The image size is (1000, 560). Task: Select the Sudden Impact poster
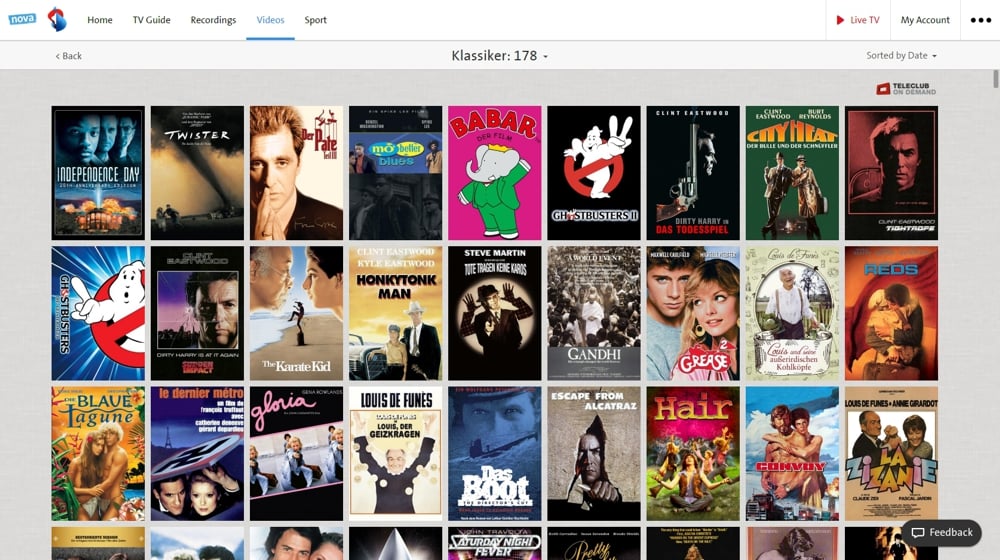197,313
